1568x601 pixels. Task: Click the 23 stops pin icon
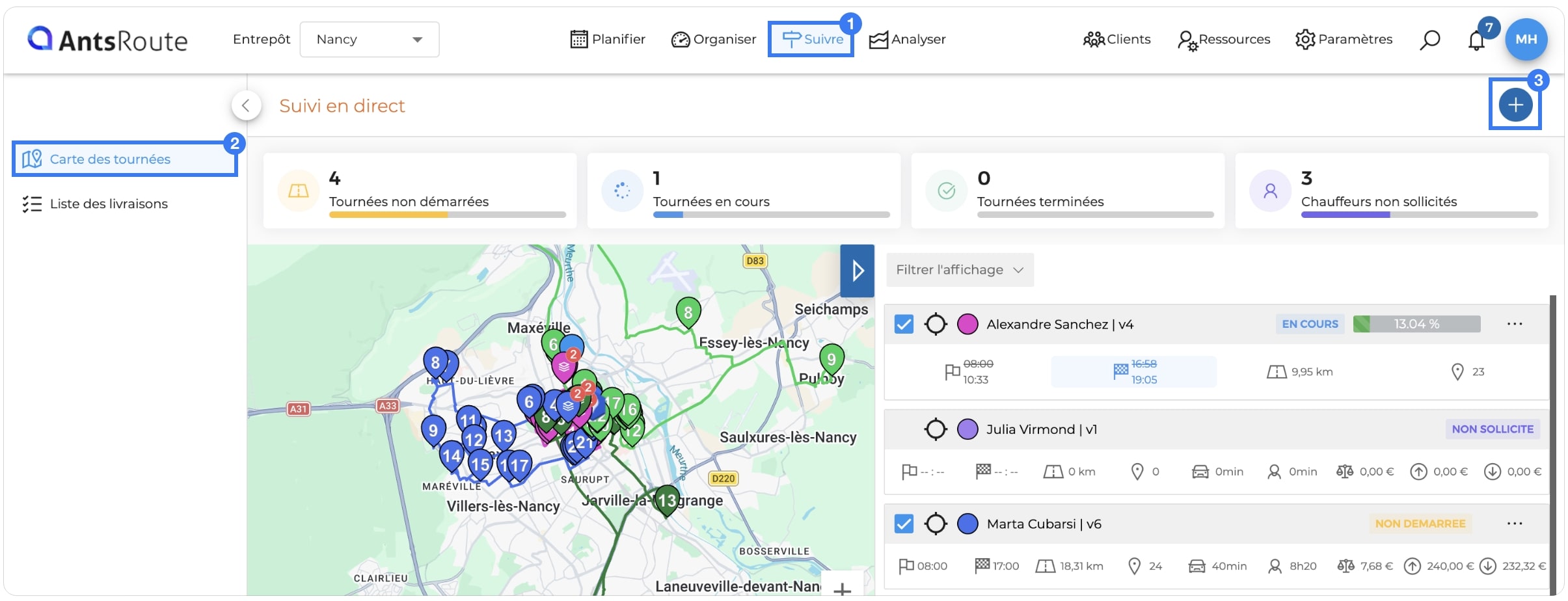coord(1457,372)
